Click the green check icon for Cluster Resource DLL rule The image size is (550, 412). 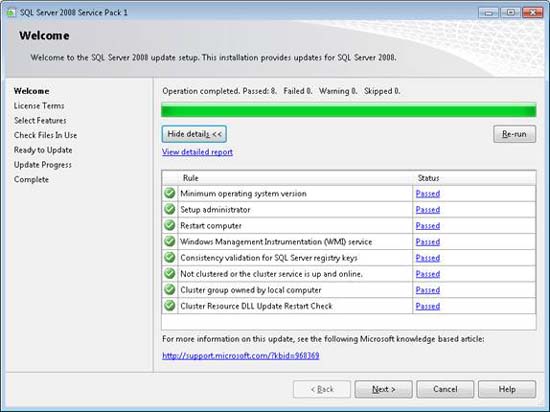point(170,306)
